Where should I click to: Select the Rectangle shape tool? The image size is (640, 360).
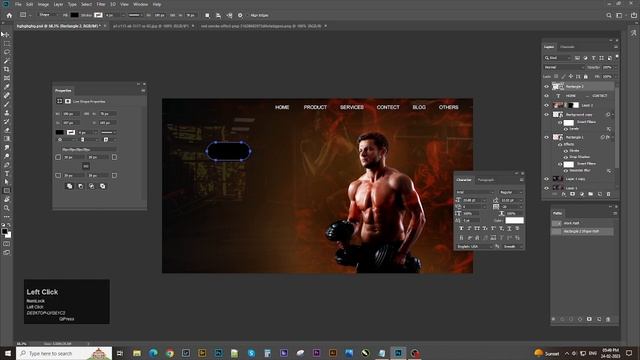click(7, 191)
